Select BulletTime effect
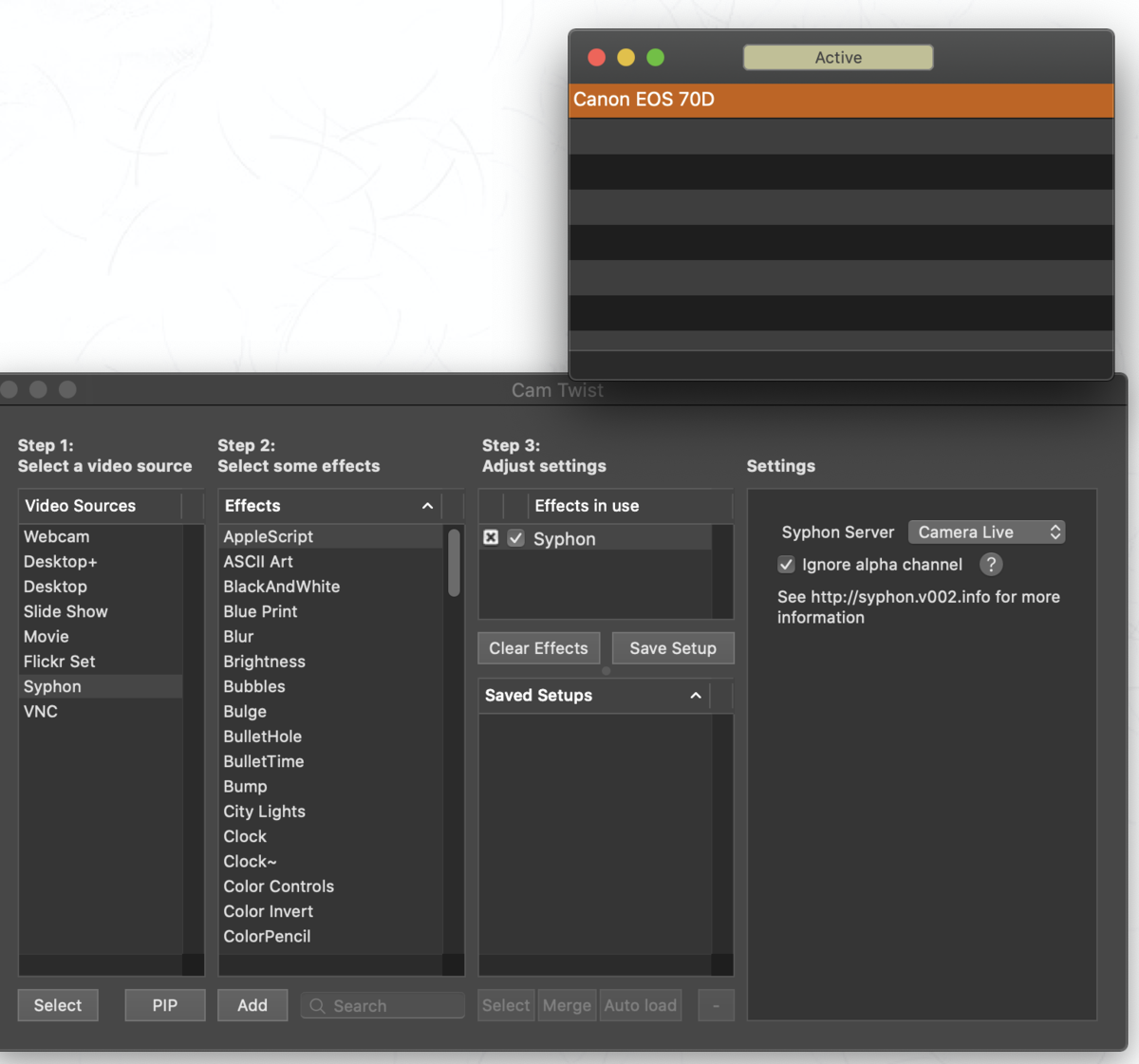 (x=330, y=761)
